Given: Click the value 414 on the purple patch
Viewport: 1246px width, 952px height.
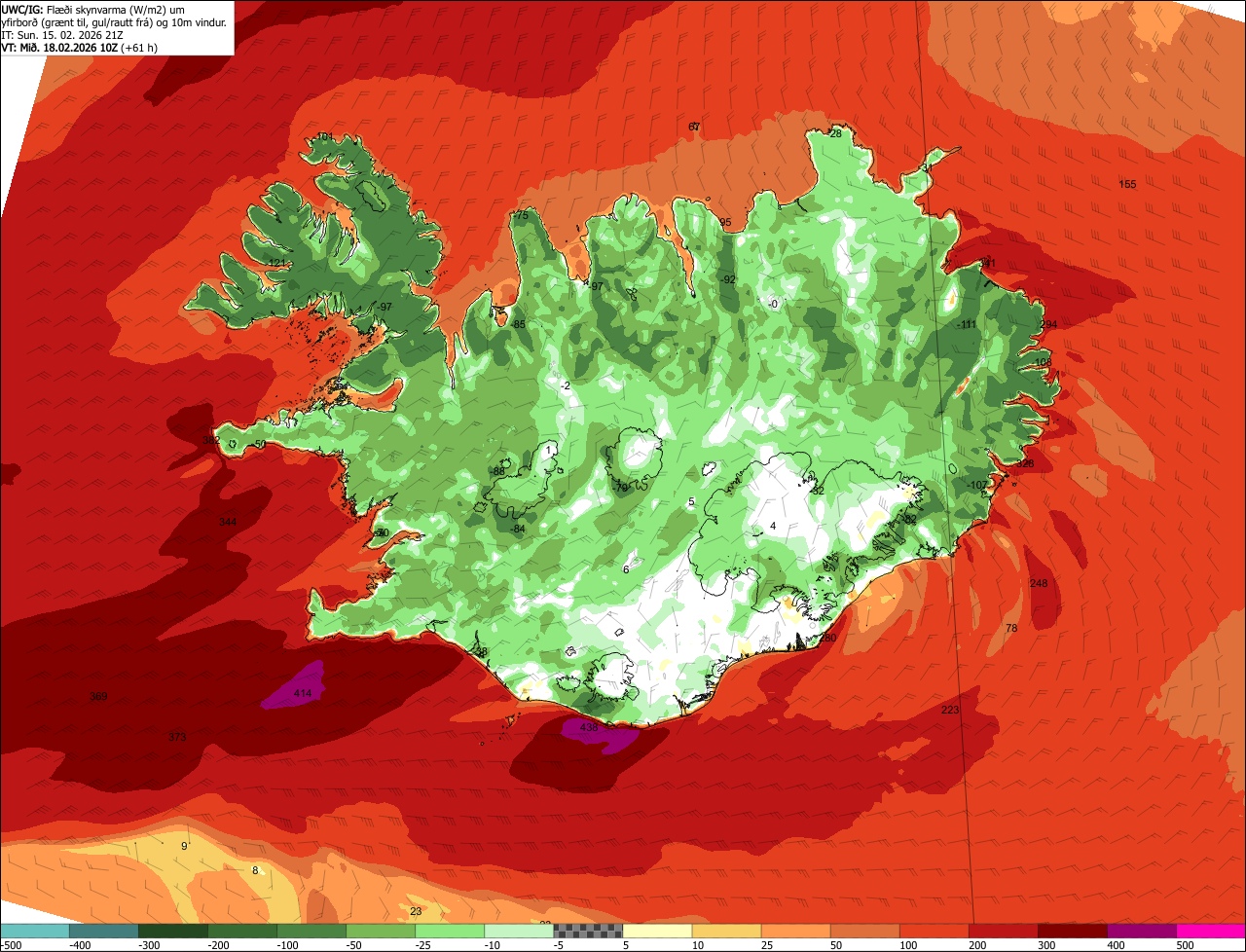Looking at the screenshot, I should tap(302, 694).
